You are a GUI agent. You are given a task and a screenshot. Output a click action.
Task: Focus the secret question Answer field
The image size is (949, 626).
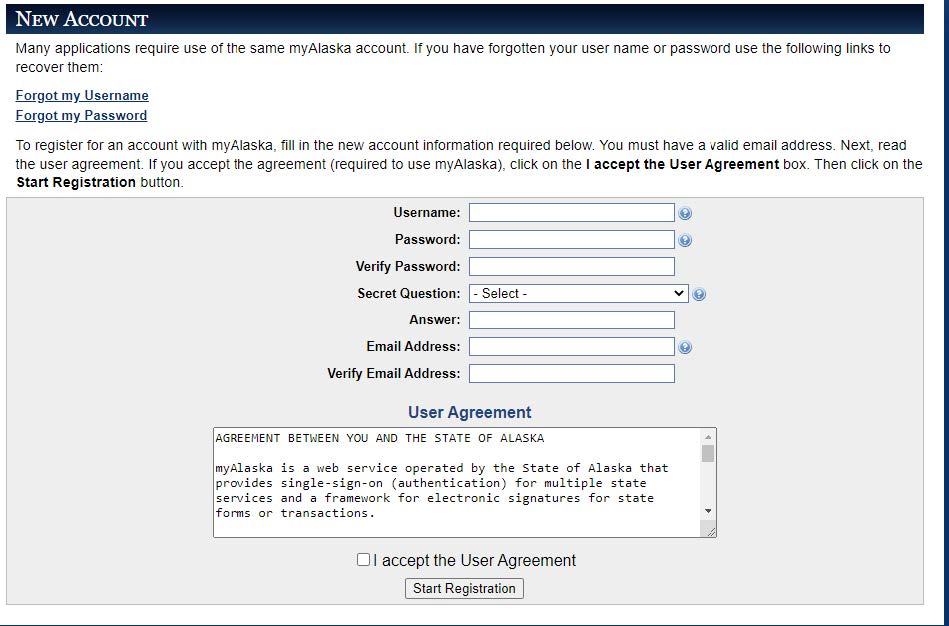pos(572,320)
